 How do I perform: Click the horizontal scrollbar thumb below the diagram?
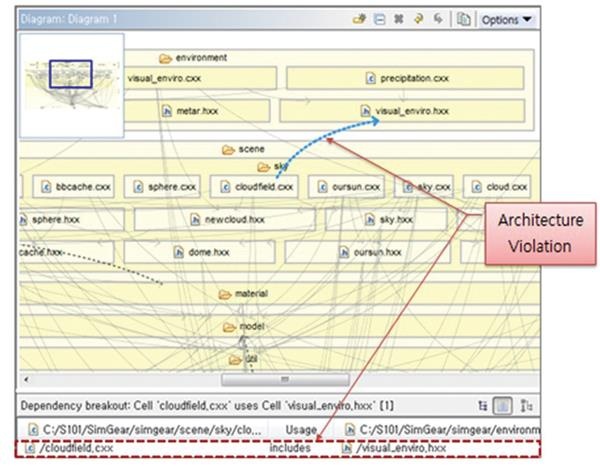click(285, 379)
